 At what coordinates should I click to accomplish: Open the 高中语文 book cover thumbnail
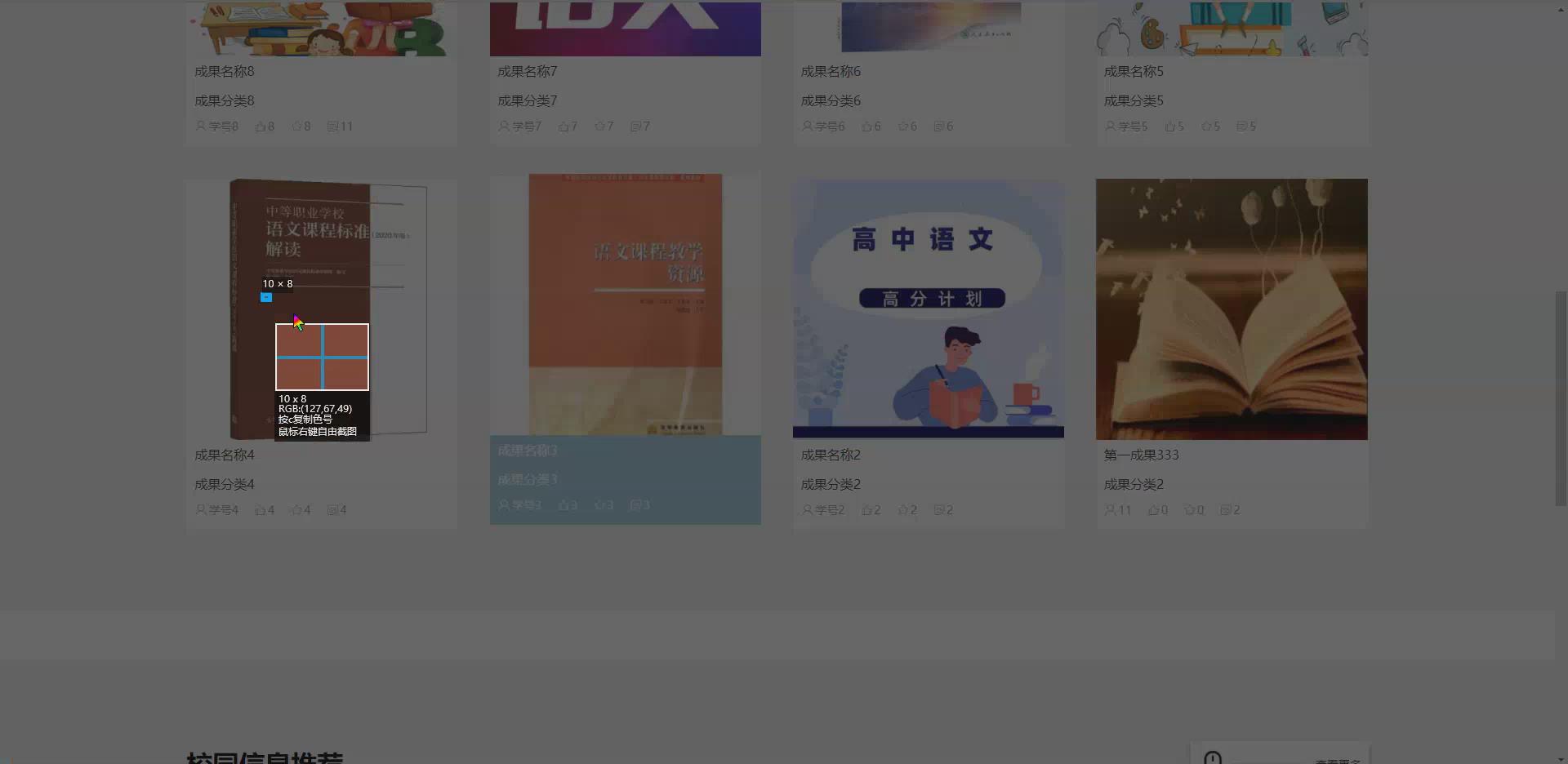point(928,309)
